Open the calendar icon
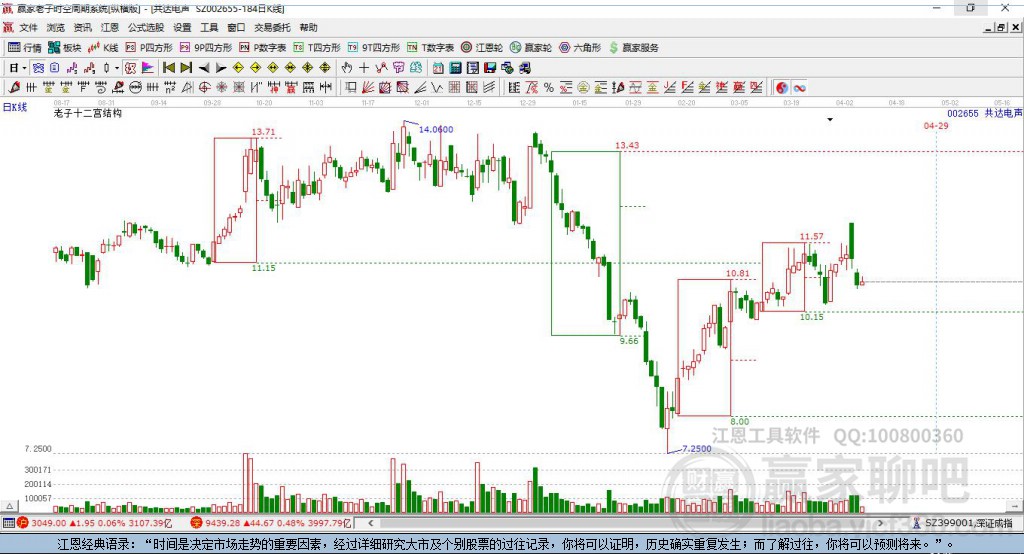Viewport: 1024px width, 554px height. (438, 68)
